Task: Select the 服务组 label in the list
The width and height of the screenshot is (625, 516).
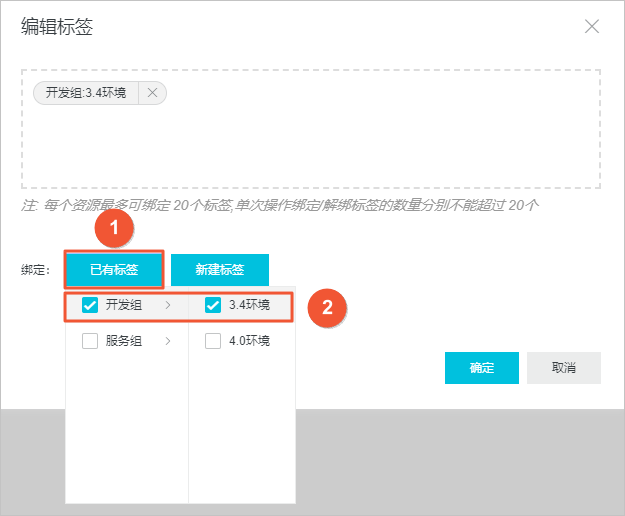Action: click(124, 341)
